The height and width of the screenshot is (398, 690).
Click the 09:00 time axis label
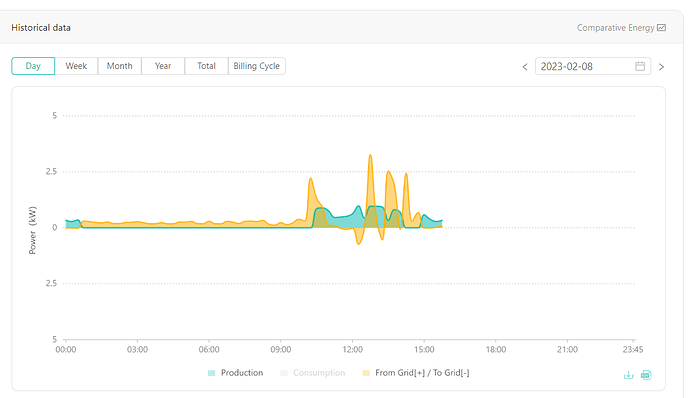[281, 350]
